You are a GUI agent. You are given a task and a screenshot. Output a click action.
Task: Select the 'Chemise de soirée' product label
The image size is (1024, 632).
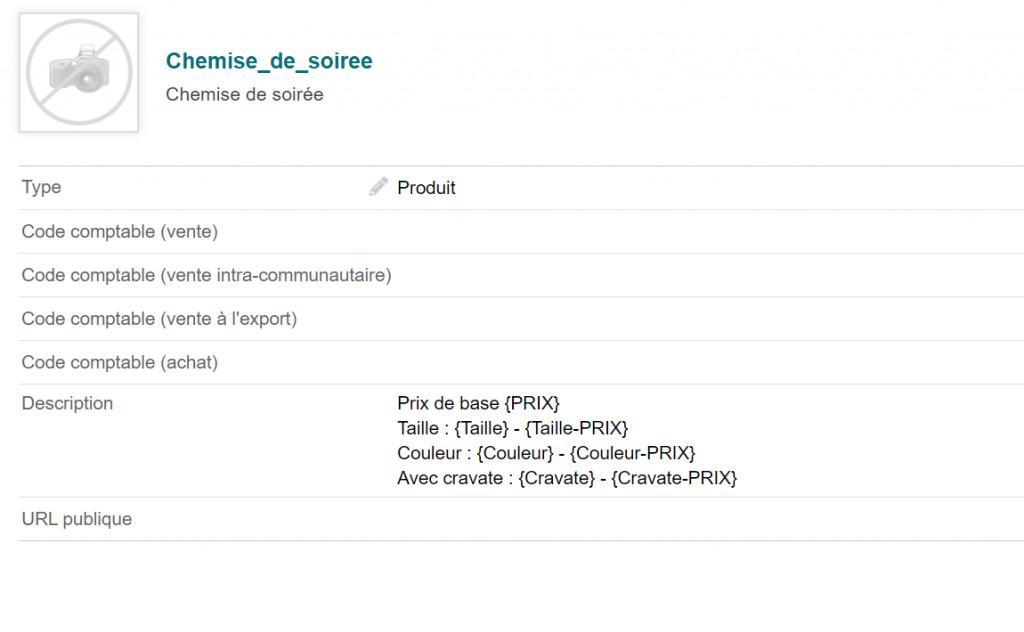click(244, 95)
